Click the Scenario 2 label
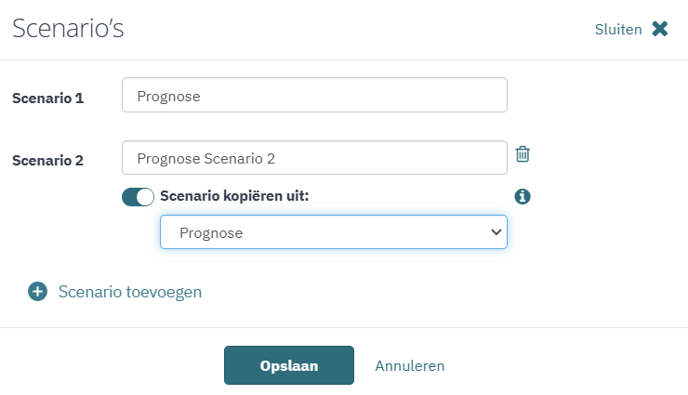 (x=48, y=160)
